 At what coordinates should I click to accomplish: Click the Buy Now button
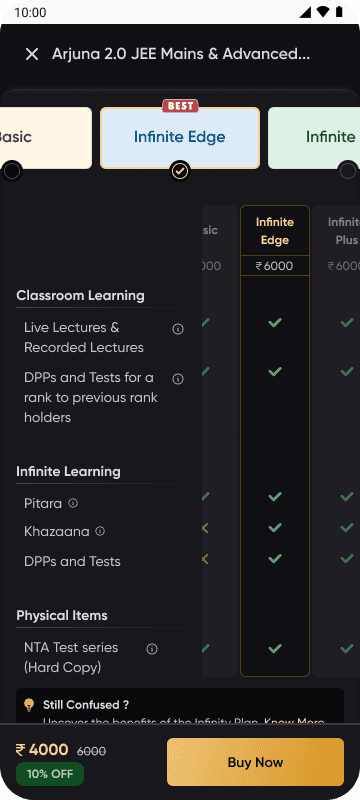[255, 762]
